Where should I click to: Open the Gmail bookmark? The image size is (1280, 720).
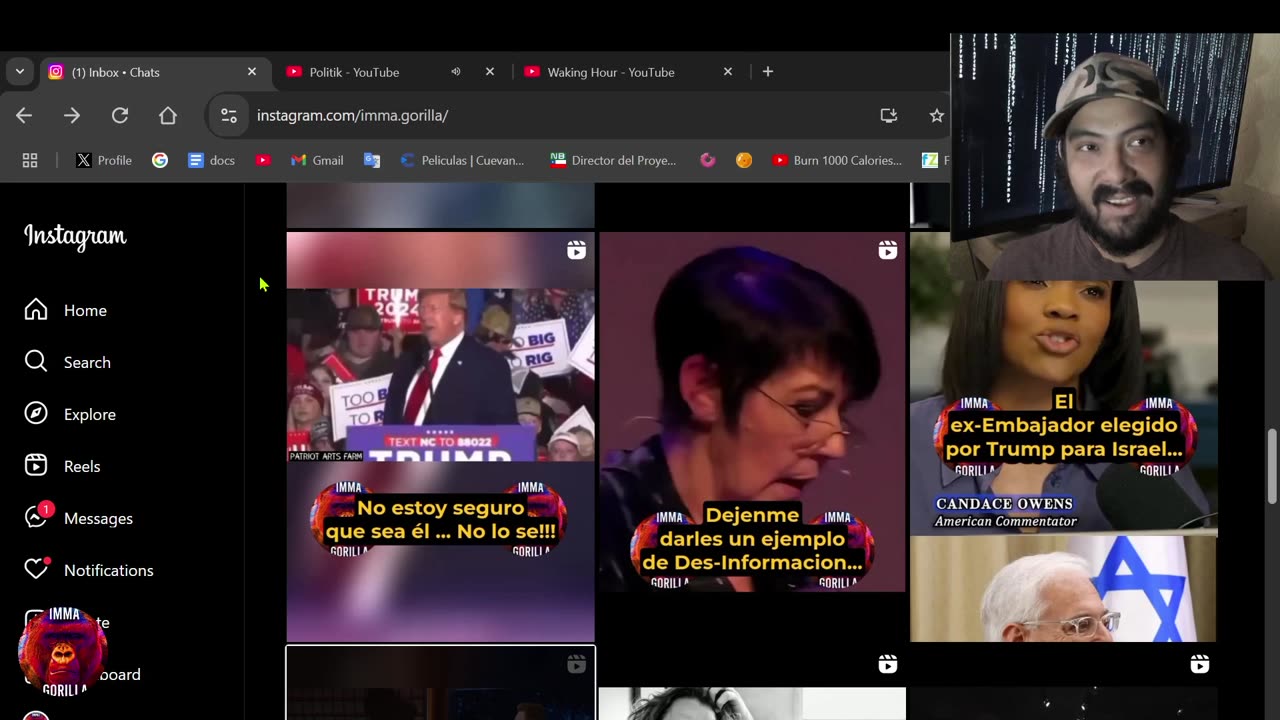317,160
